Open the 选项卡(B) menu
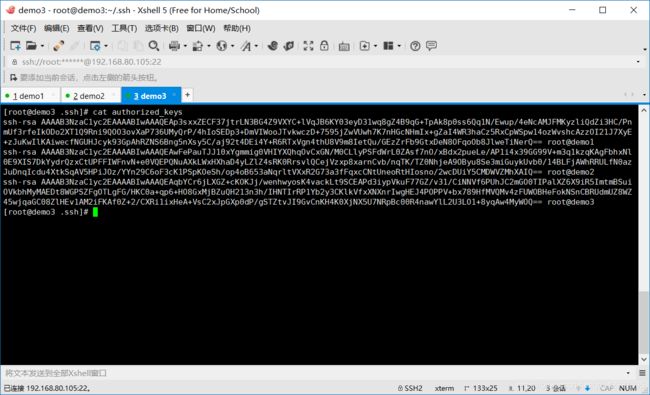The height and width of the screenshot is (395, 650). pos(162,28)
